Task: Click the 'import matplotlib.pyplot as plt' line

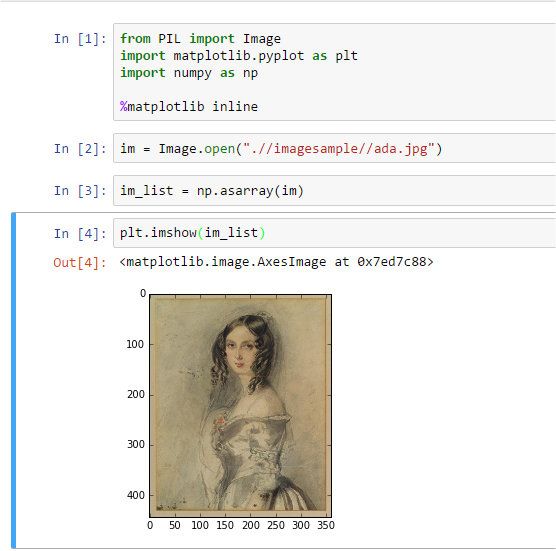Action: click(239, 56)
